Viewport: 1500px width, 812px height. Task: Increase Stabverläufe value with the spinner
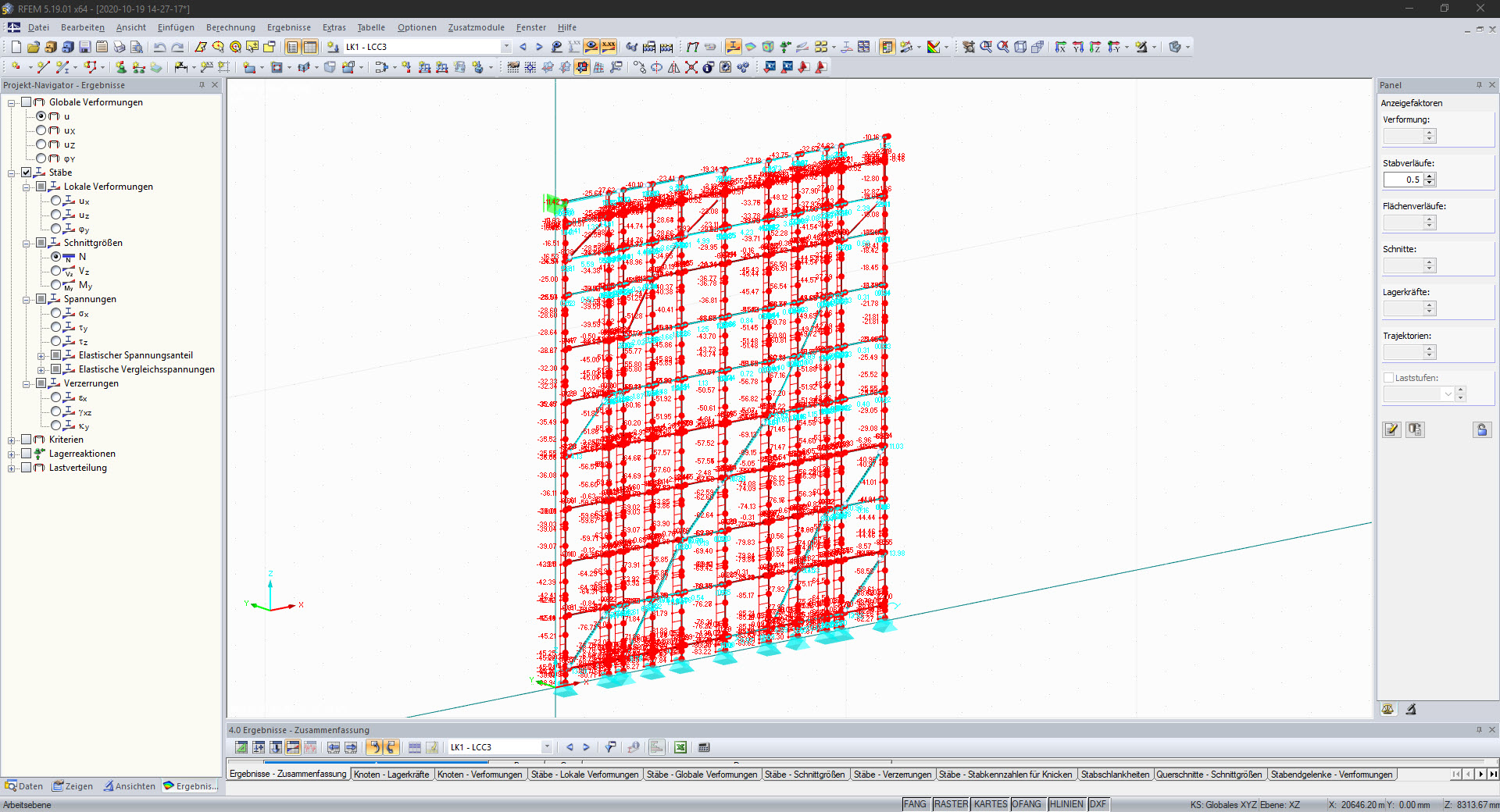[x=1430, y=176]
